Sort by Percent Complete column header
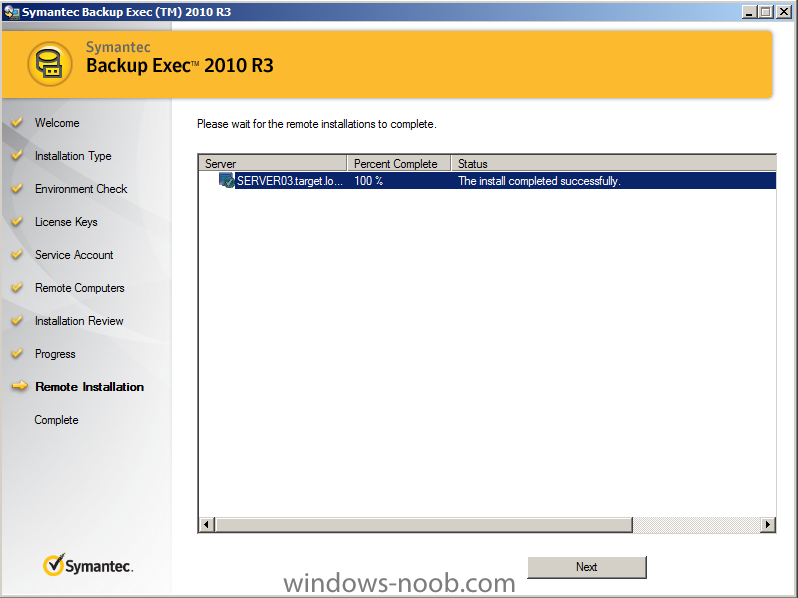 click(x=399, y=163)
